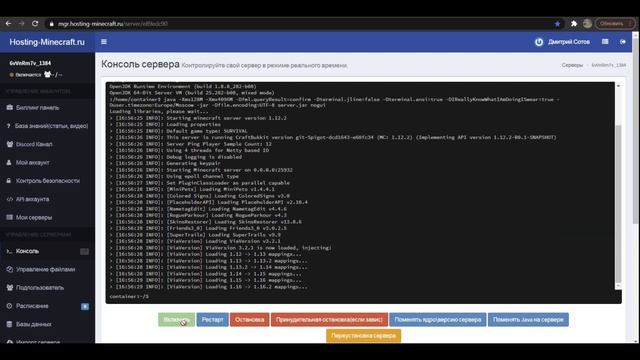
Task: Click the Расписание count badge
Action: (84, 307)
